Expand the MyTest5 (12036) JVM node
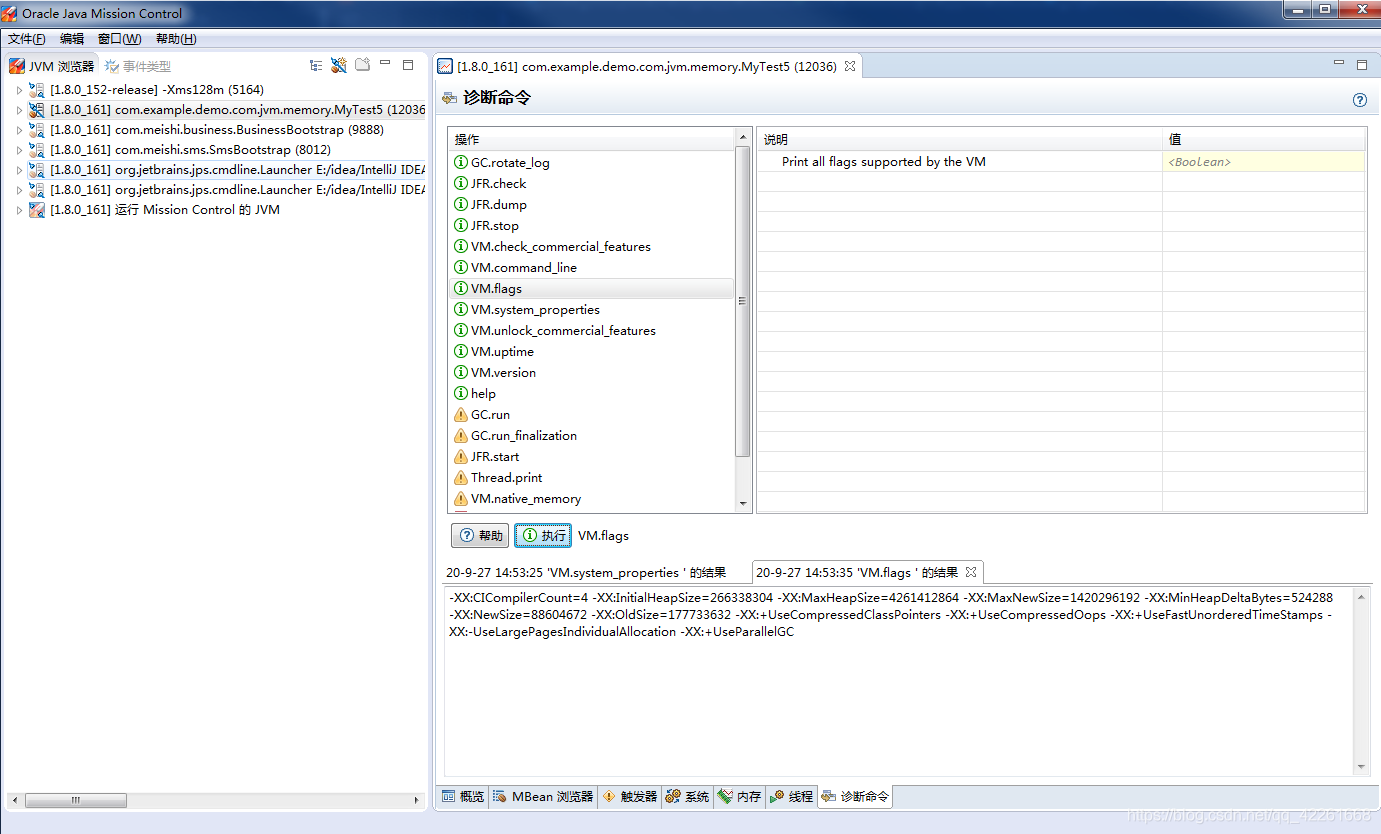 coord(18,110)
